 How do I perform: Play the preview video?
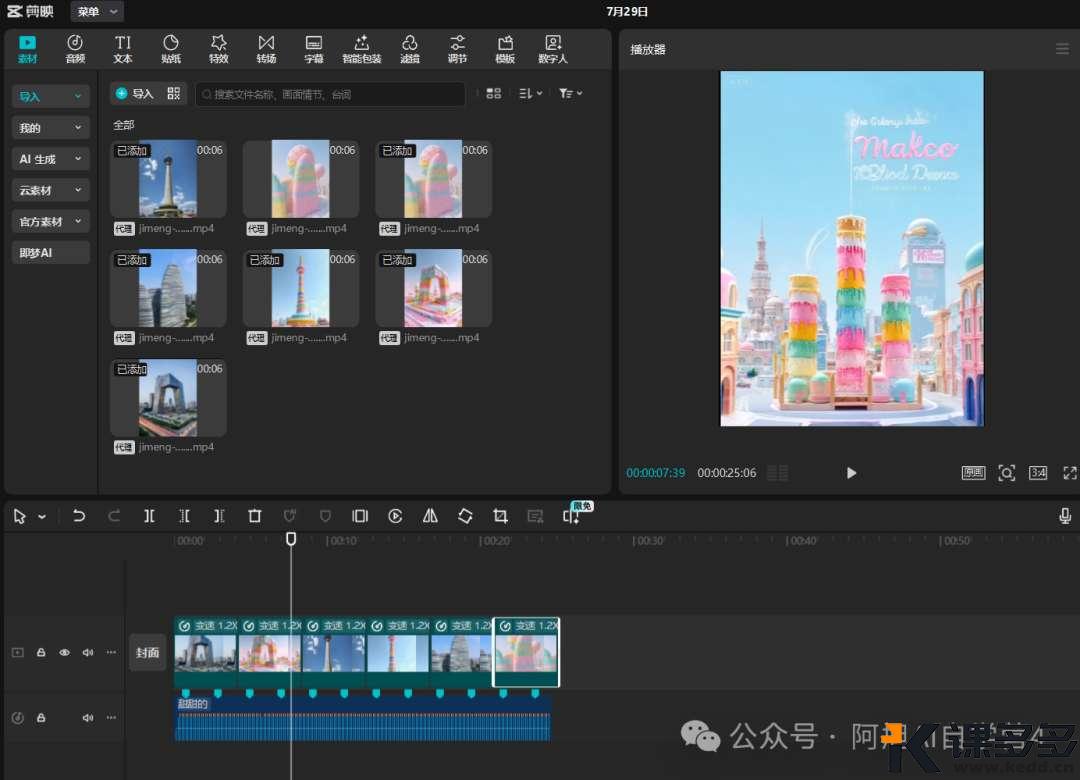pos(851,473)
